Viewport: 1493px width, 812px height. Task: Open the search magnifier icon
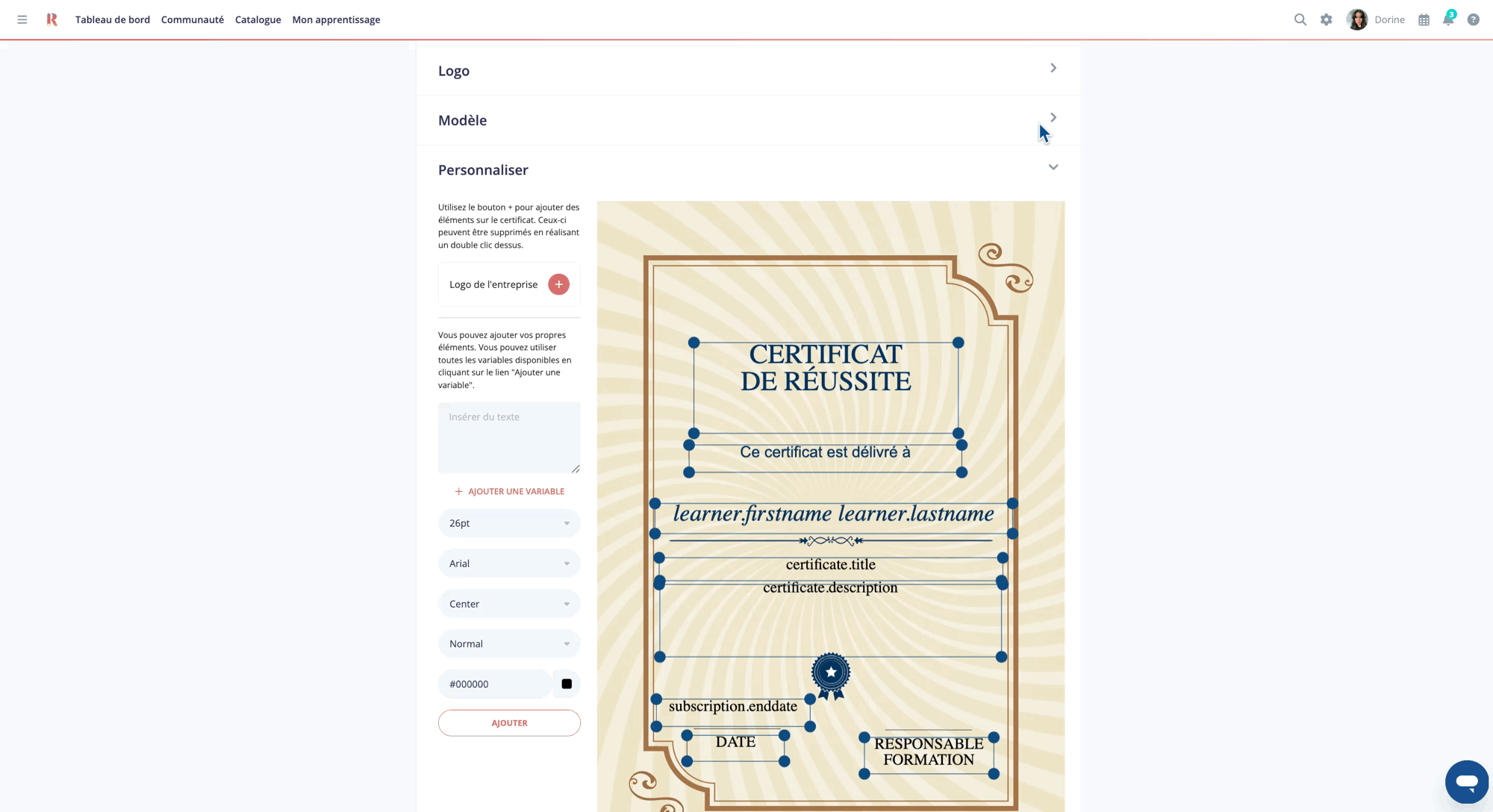[1300, 19]
